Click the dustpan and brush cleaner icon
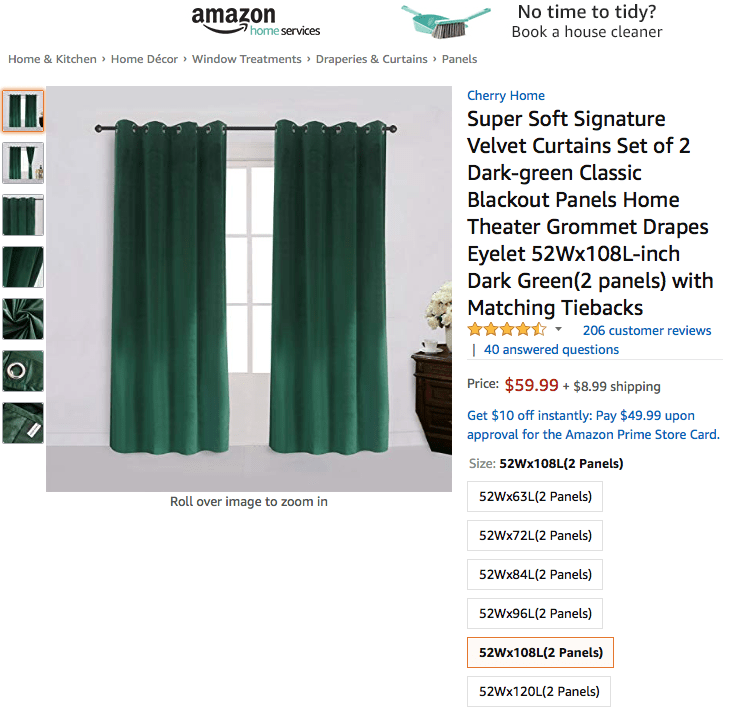 tap(445, 22)
